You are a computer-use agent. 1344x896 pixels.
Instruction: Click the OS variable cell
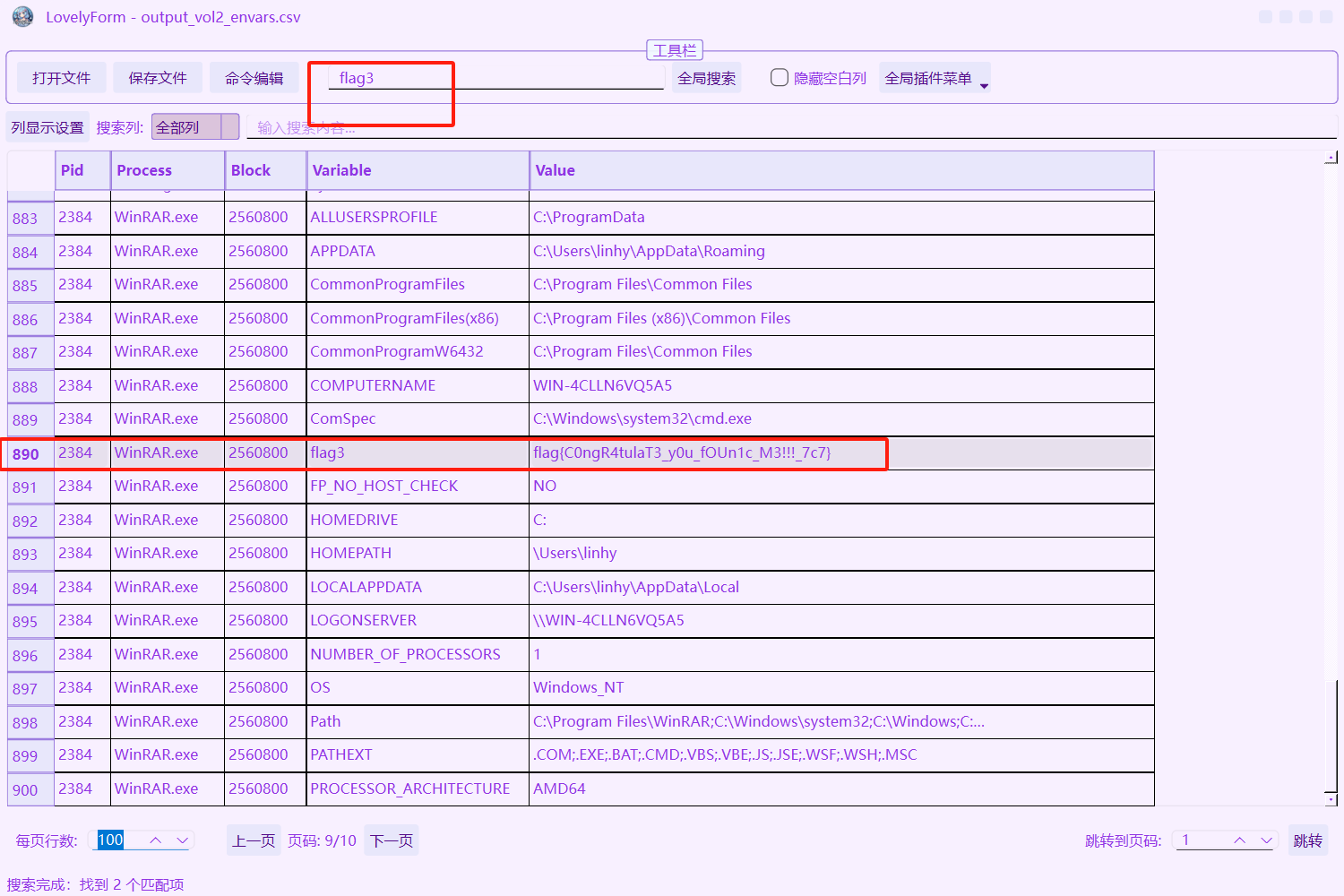coord(418,688)
